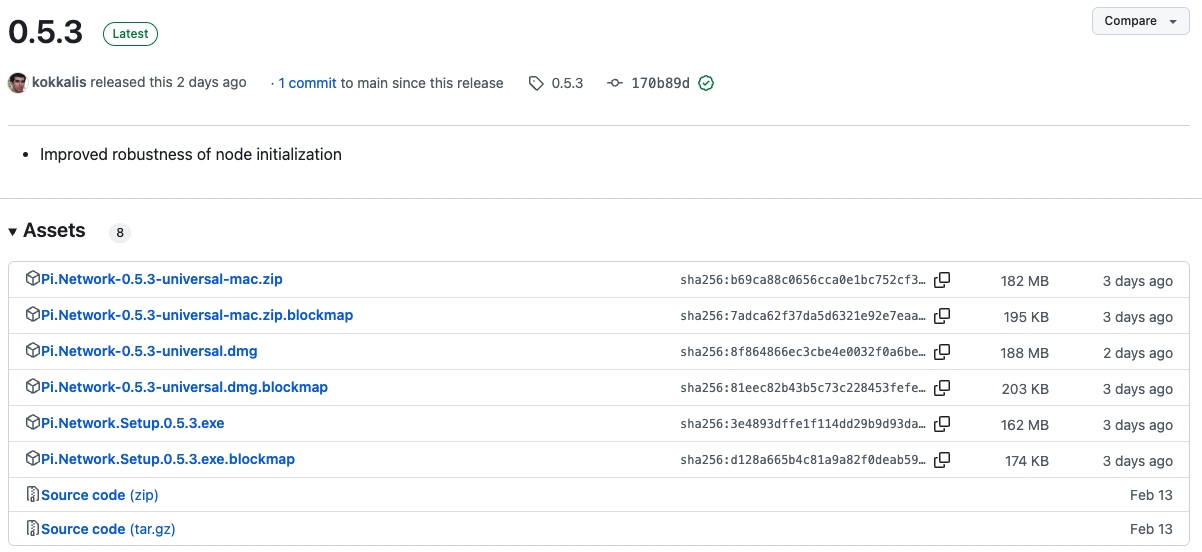This screenshot has height=552, width=1202.
Task: Download Pi.Network-0.5.3-universal.dmg
Action: tap(149, 351)
